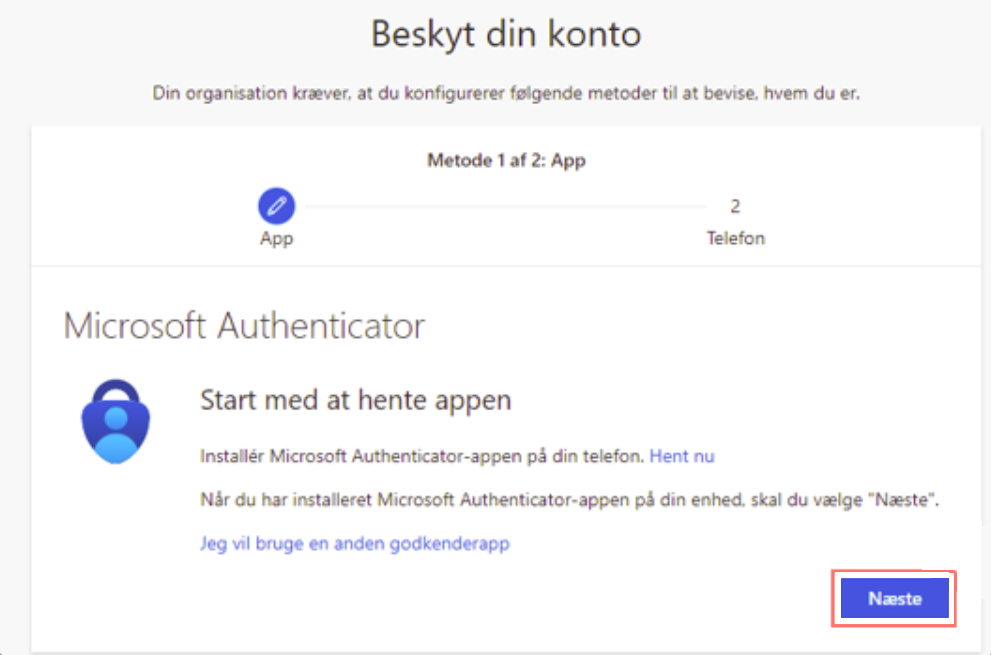The image size is (991, 655).
Task: Choose Jeg vil bruge en anden godkenderapp
Action: [x=355, y=543]
